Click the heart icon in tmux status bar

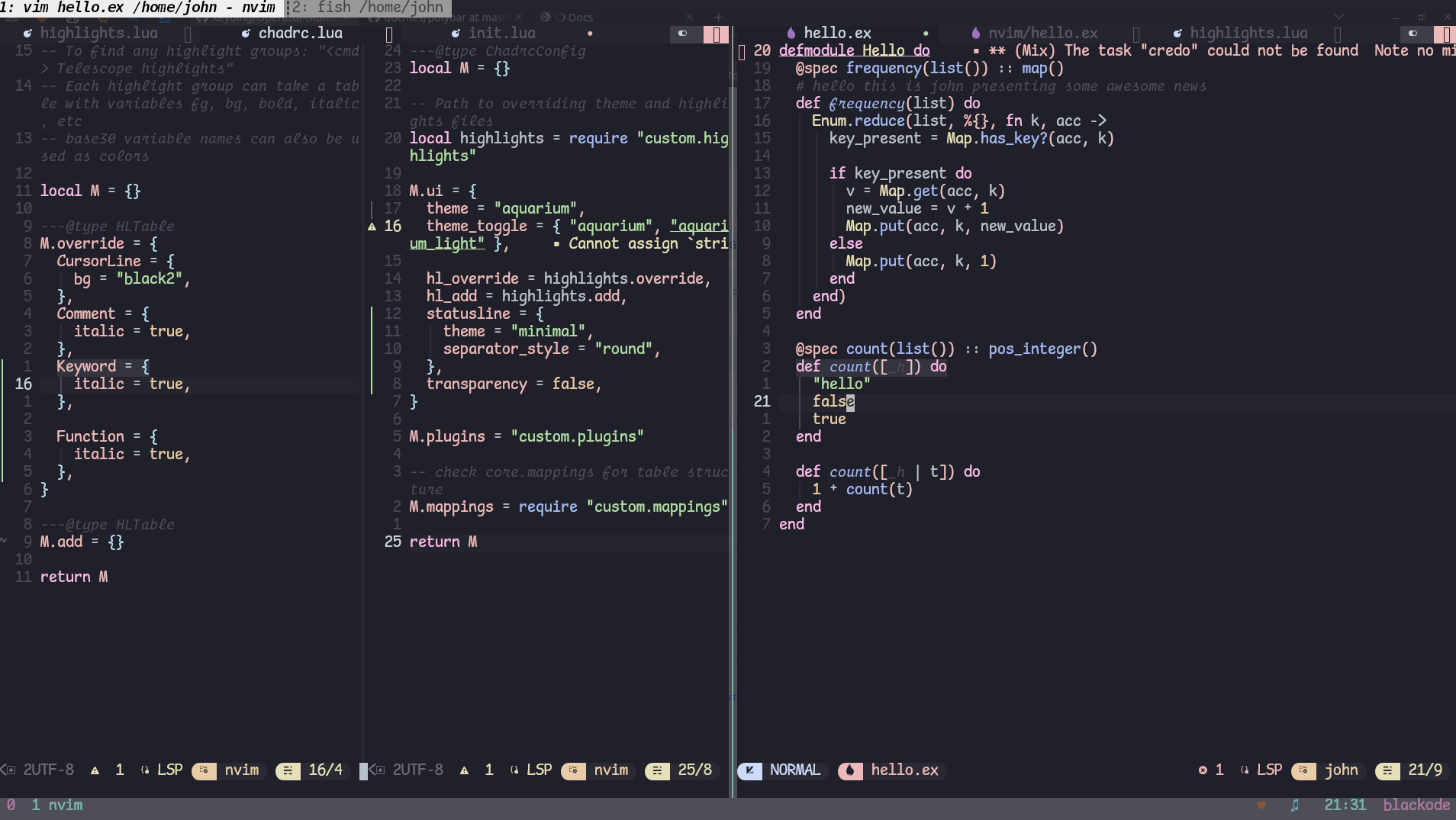1262,806
